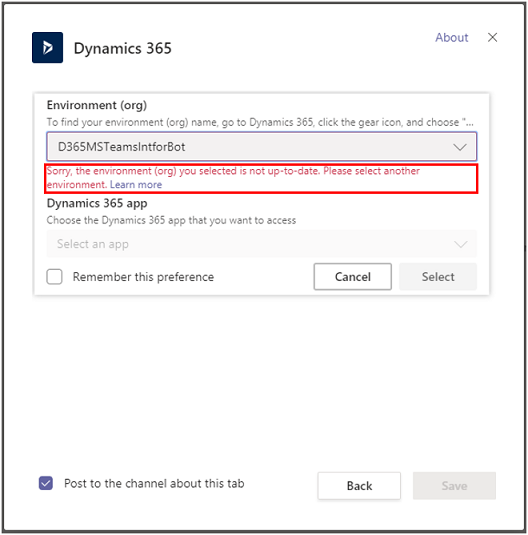The image size is (528, 535).
Task: Uncheck Post to the channel checkbox
Action: (x=46, y=483)
